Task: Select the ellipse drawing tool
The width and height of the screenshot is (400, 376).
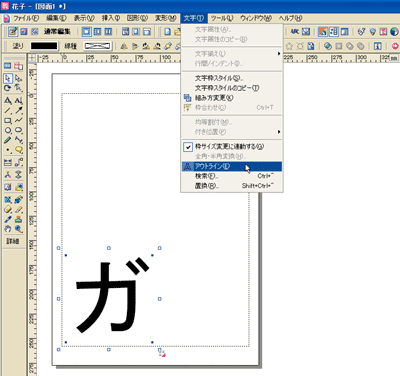Action: [x=19, y=130]
